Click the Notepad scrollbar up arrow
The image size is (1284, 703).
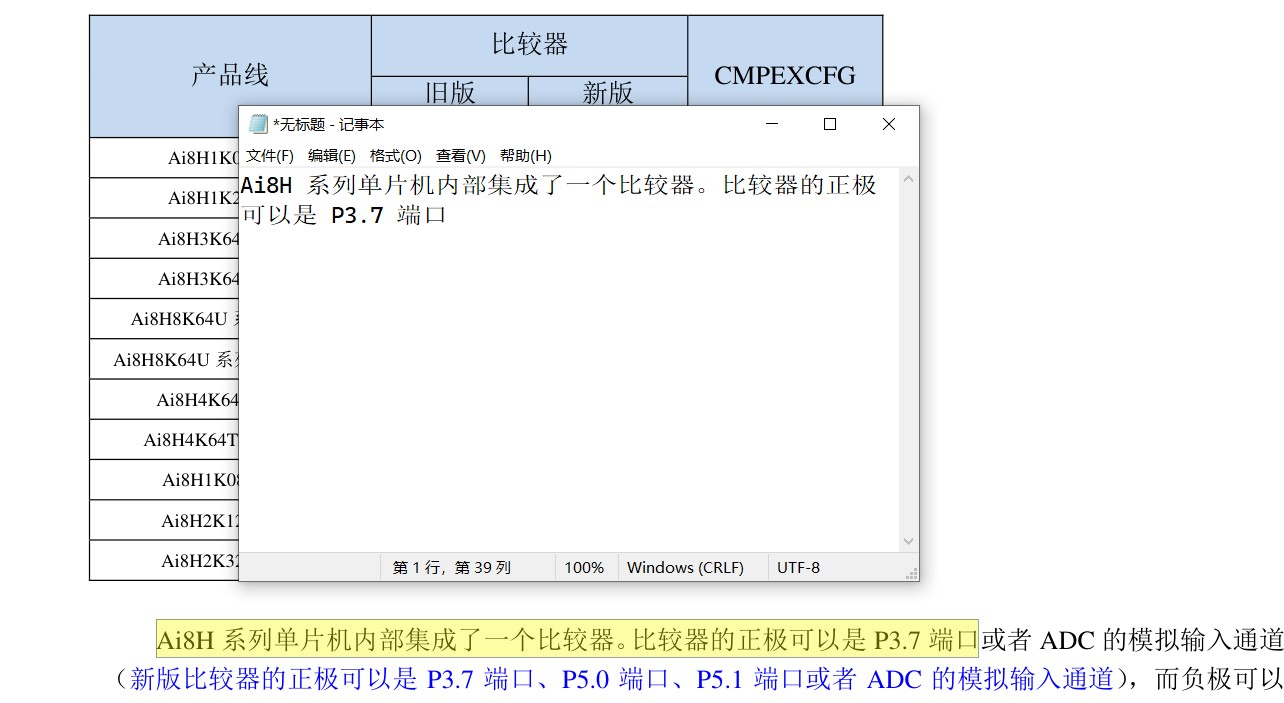[x=908, y=179]
